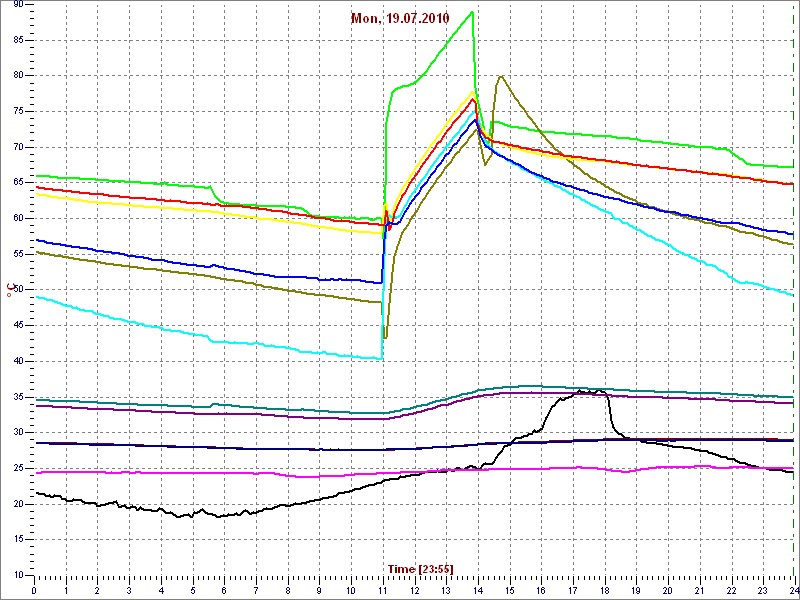Select the 75 value on temperature axis
Viewport: 800px width, 600px height.
(x=18, y=112)
